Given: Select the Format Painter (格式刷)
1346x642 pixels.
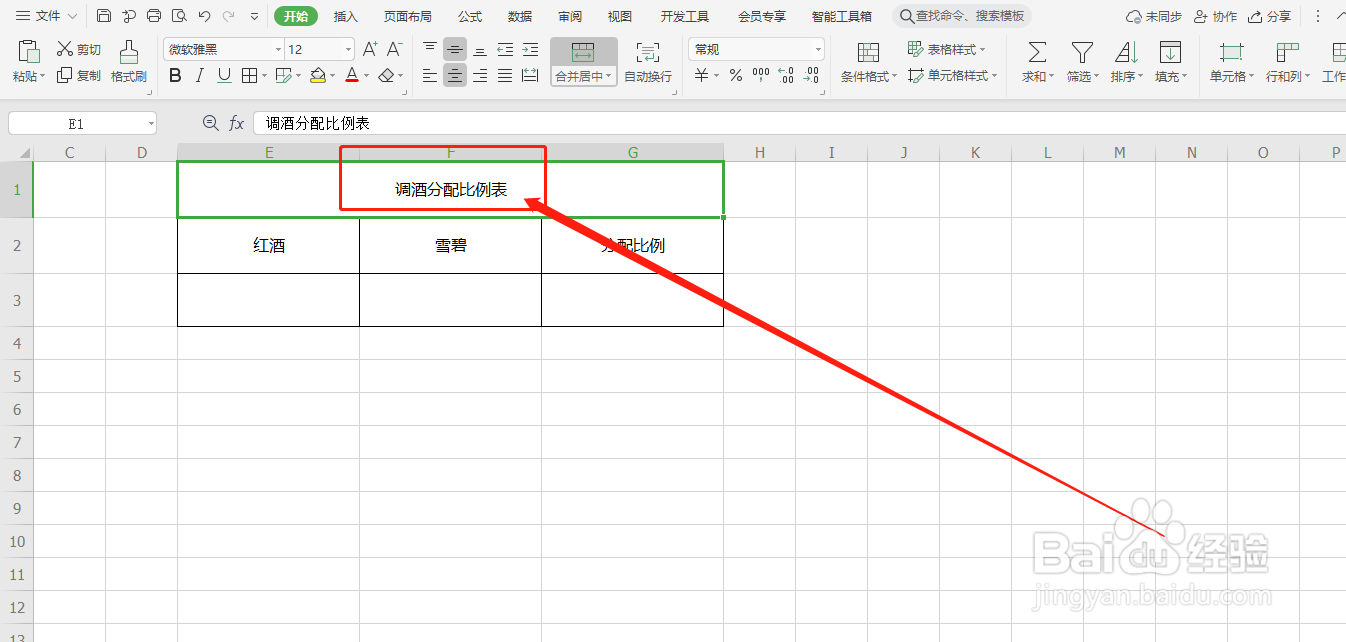Looking at the screenshot, I should [x=129, y=62].
